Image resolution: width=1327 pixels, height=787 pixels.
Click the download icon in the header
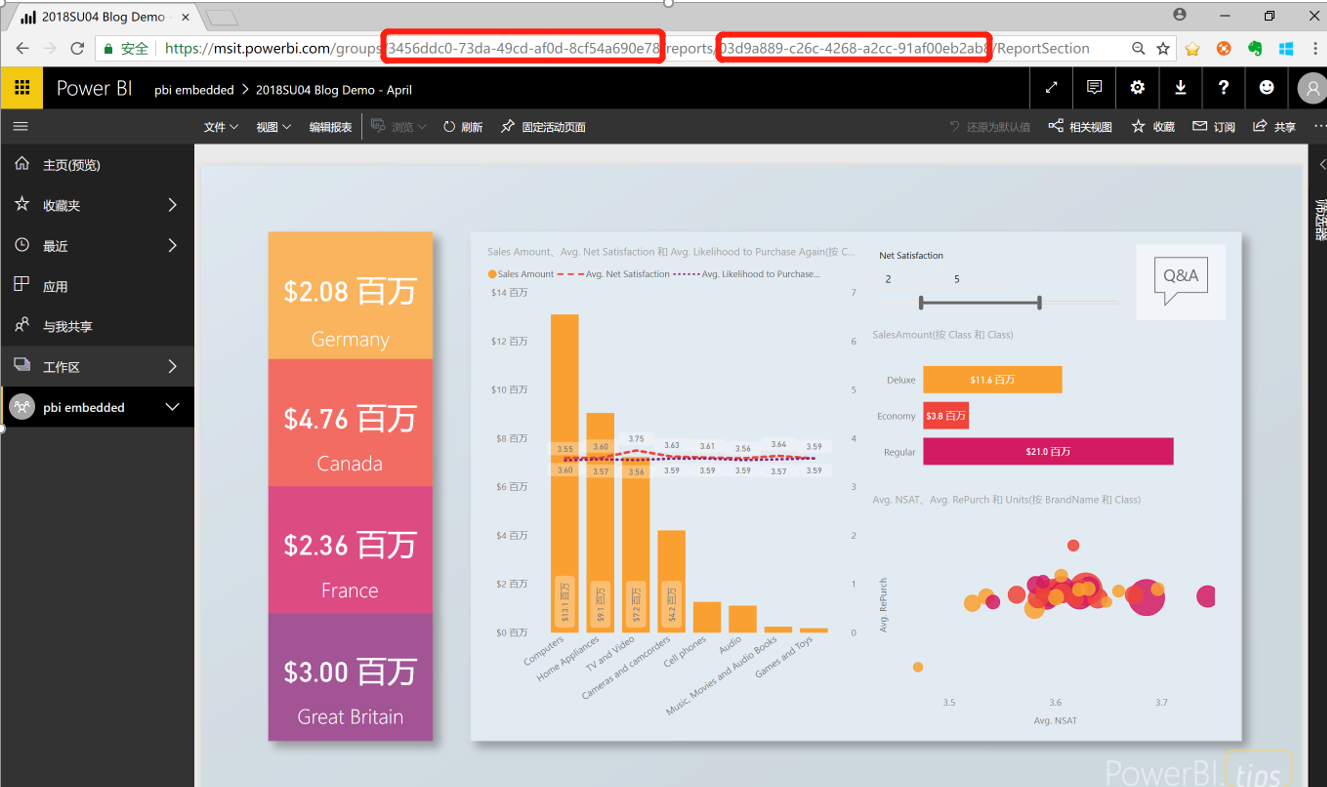1180,88
